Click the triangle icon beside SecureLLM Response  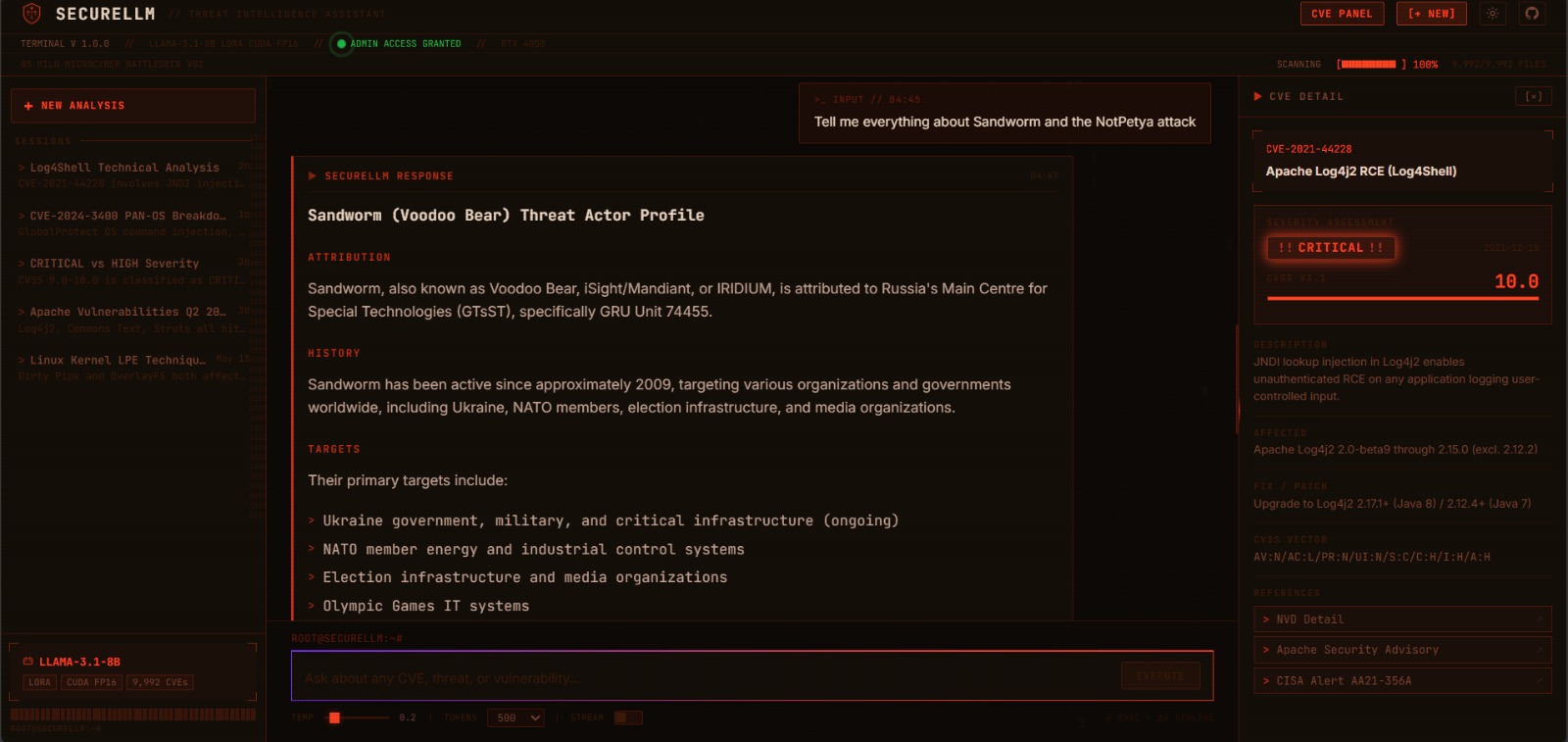point(313,176)
